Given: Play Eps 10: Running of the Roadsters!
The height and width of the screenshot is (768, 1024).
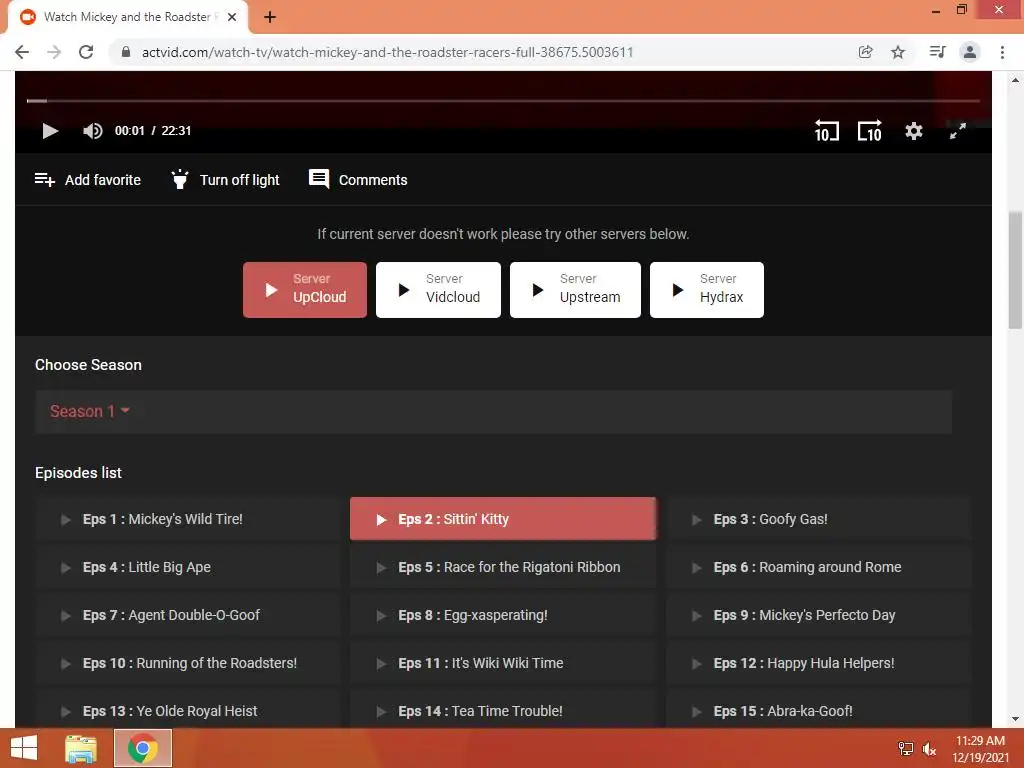Looking at the screenshot, I should coord(188,663).
